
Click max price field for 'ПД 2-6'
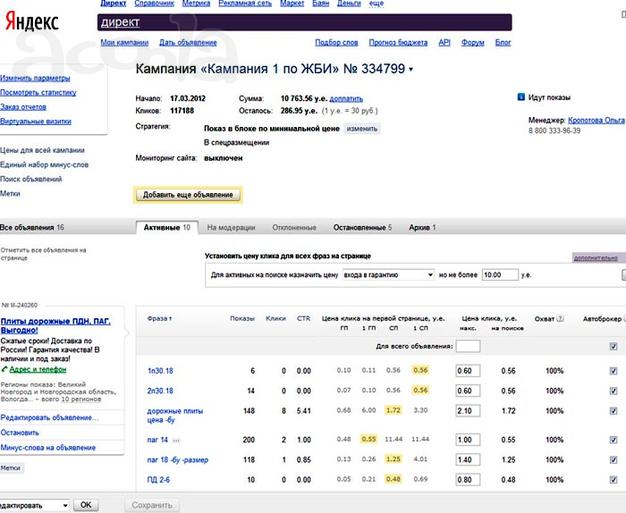click(468, 479)
